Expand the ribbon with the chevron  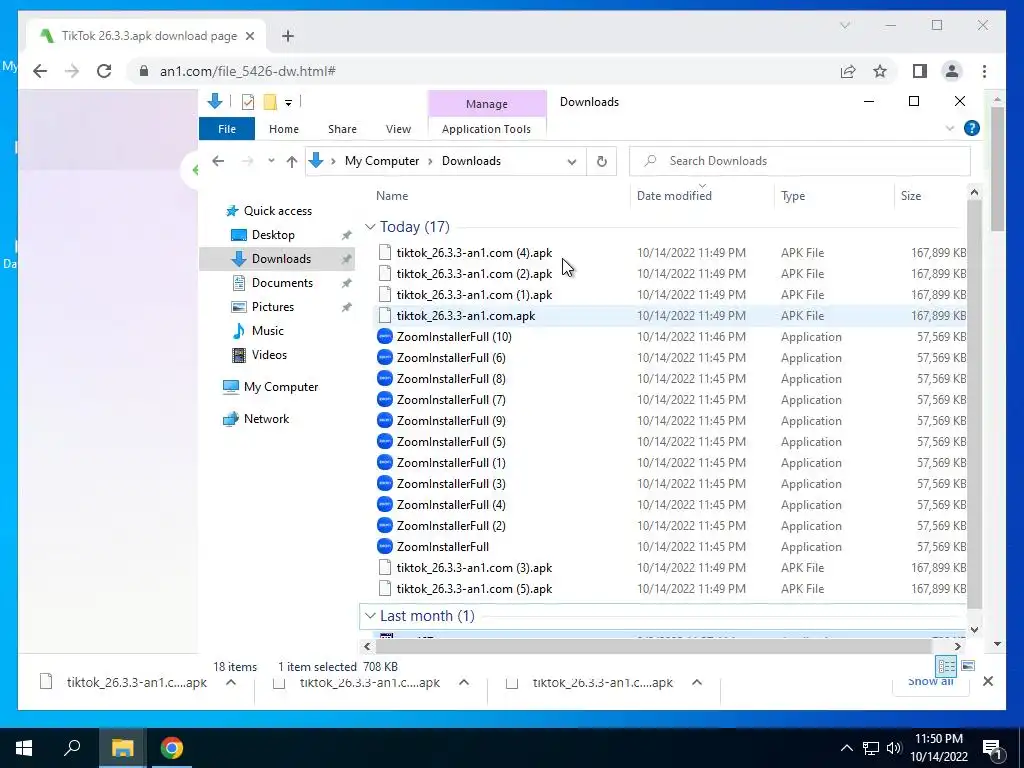[950, 128]
